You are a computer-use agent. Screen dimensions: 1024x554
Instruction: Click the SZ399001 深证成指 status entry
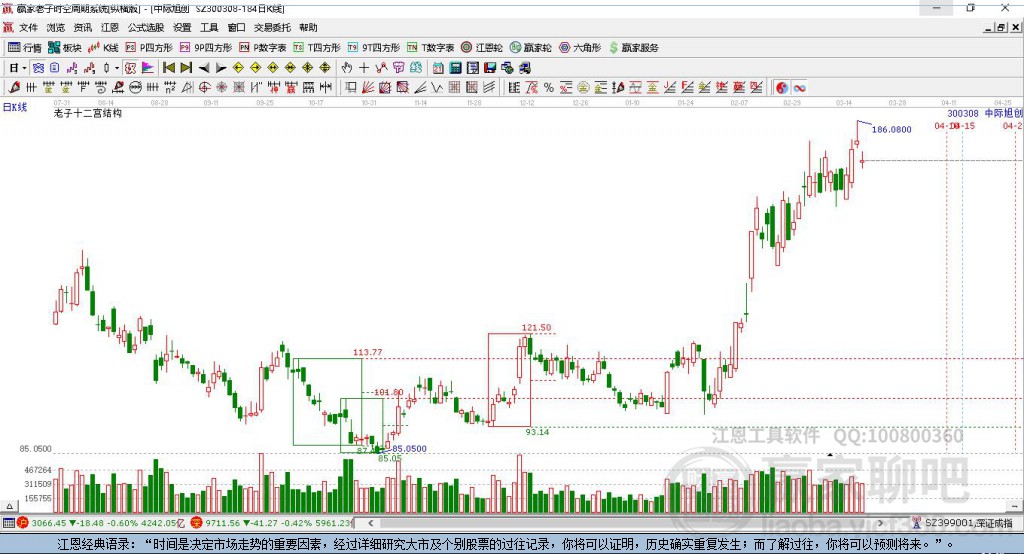[x=963, y=523]
